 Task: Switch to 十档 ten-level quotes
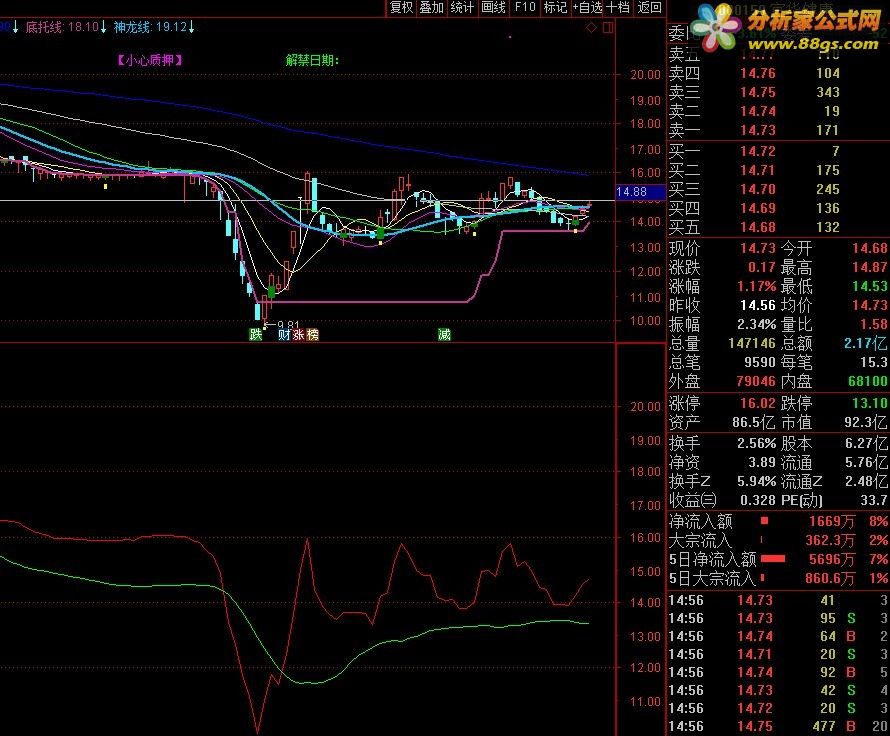pyautogui.click(x=618, y=7)
